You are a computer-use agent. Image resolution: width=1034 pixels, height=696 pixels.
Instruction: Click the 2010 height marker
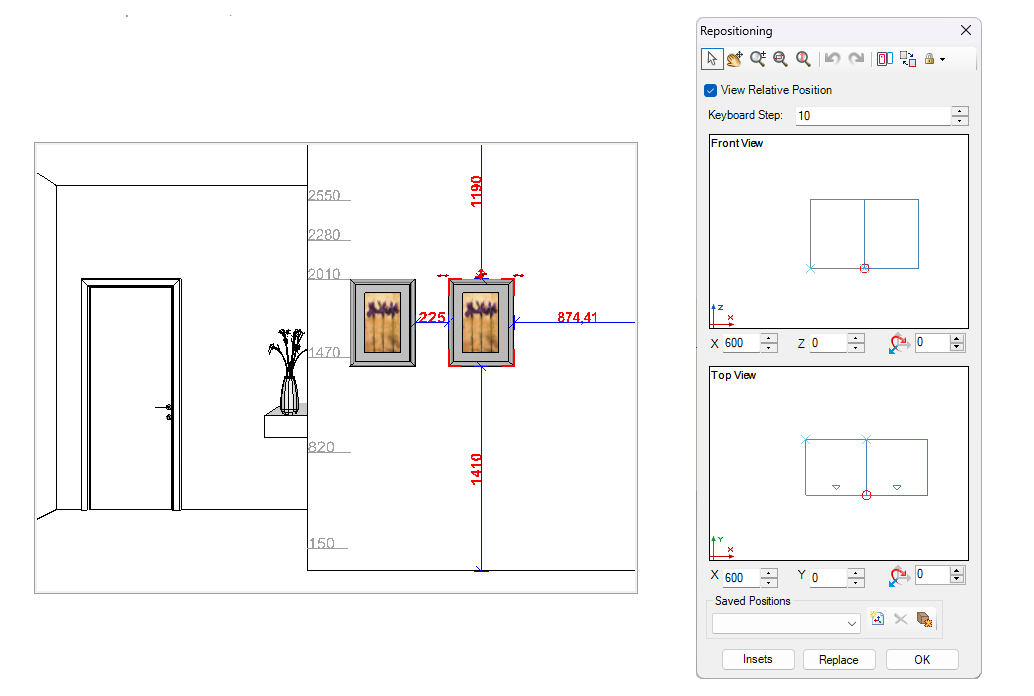[324, 274]
